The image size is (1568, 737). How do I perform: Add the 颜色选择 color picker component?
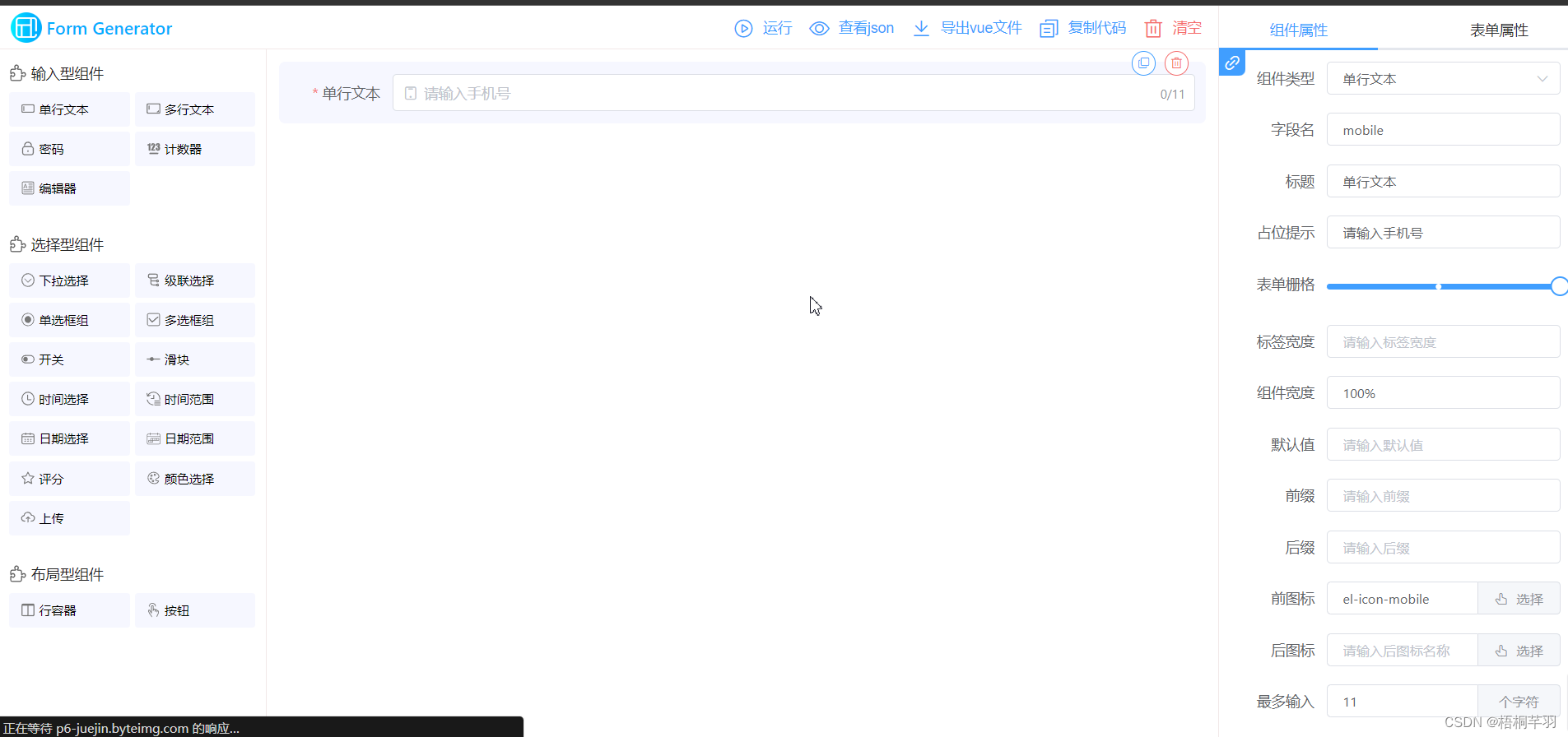click(195, 479)
